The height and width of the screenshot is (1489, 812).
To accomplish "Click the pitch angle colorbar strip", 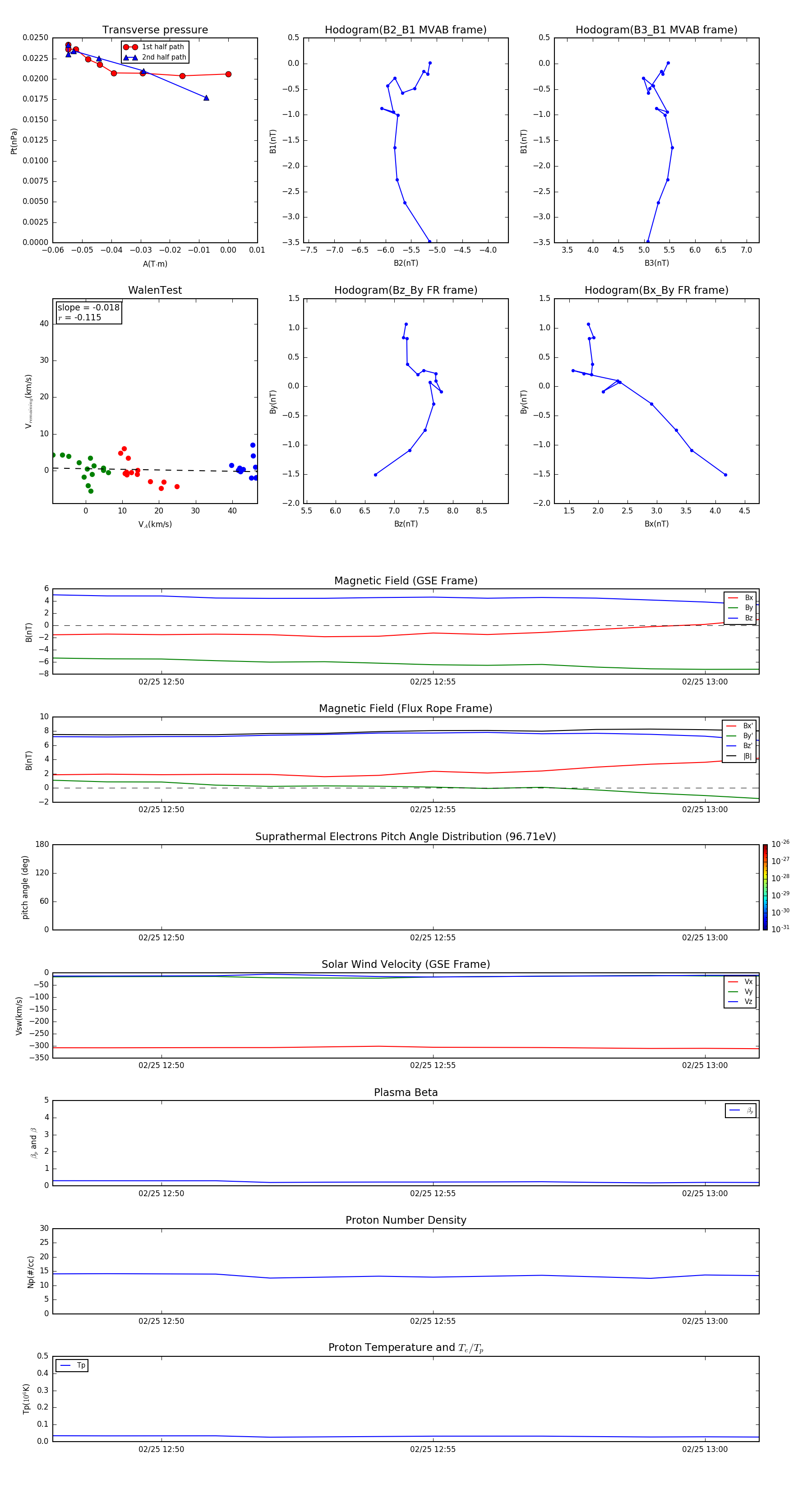I will 765,887.
